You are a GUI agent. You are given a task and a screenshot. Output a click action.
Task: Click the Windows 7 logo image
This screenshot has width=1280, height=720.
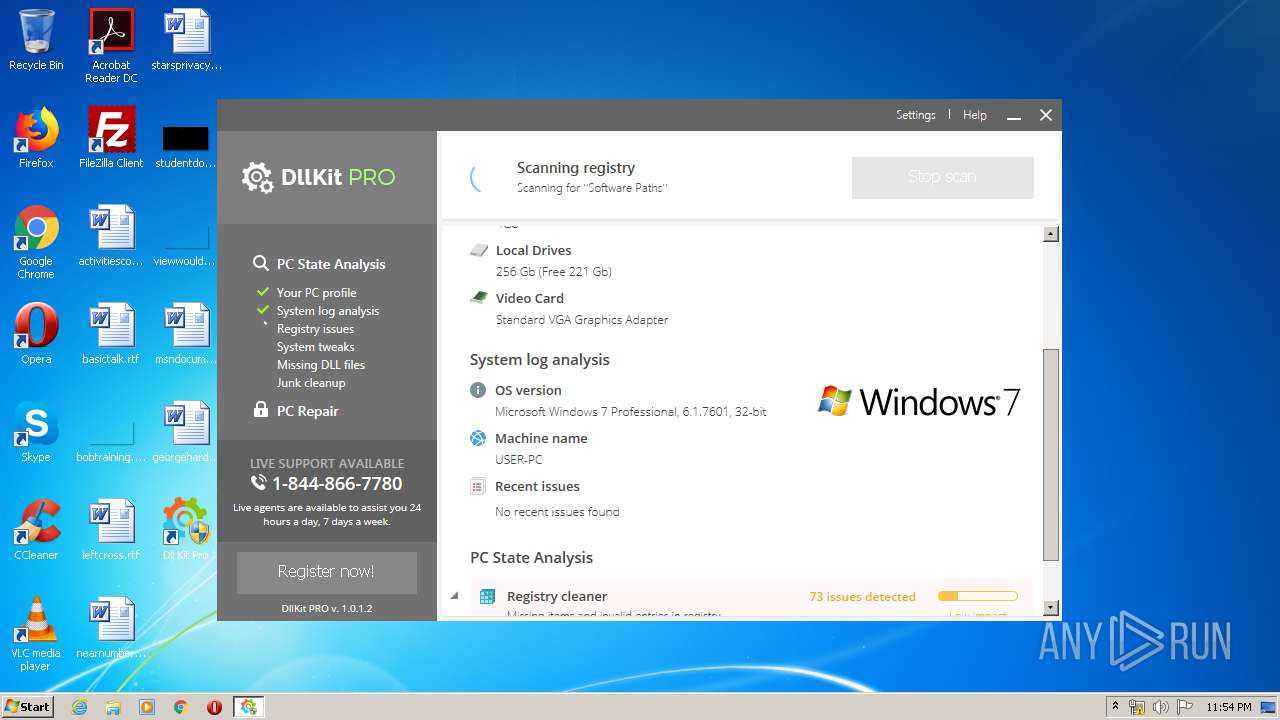[919, 402]
